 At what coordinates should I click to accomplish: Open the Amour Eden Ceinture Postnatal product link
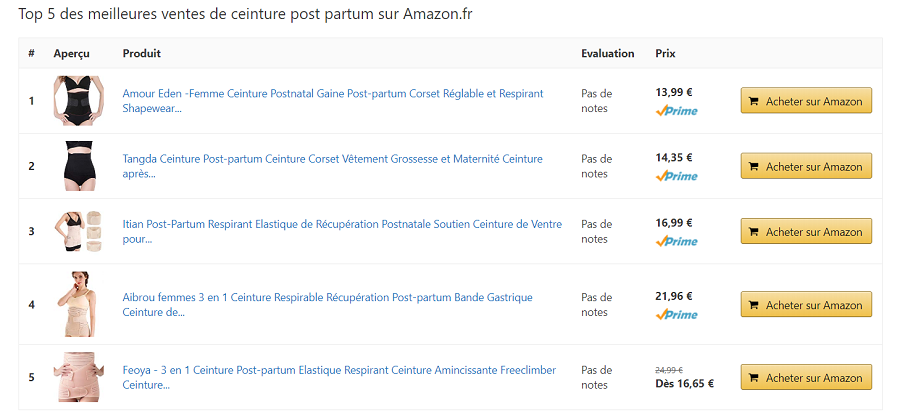click(333, 101)
